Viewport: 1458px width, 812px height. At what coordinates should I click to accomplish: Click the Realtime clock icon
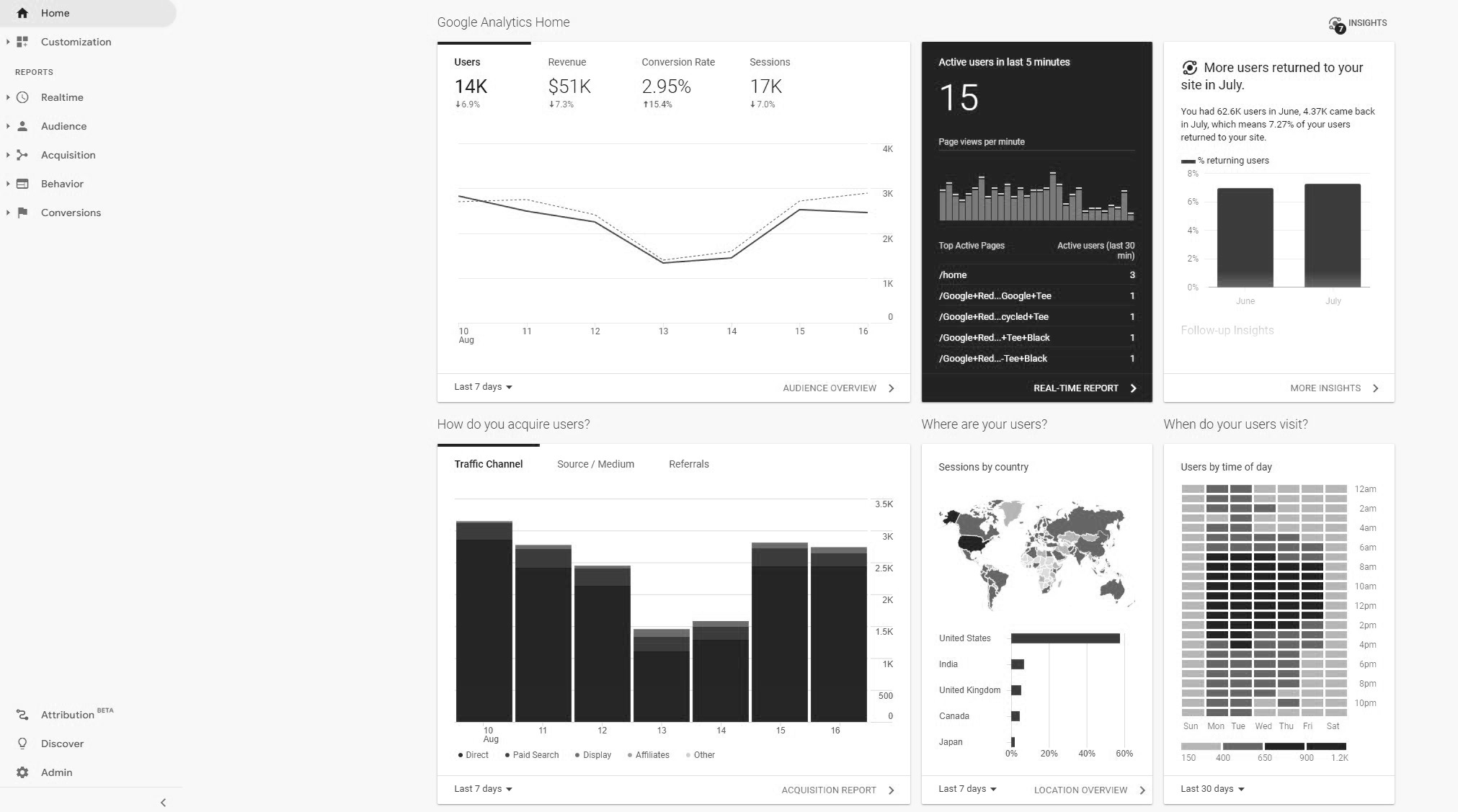point(22,97)
